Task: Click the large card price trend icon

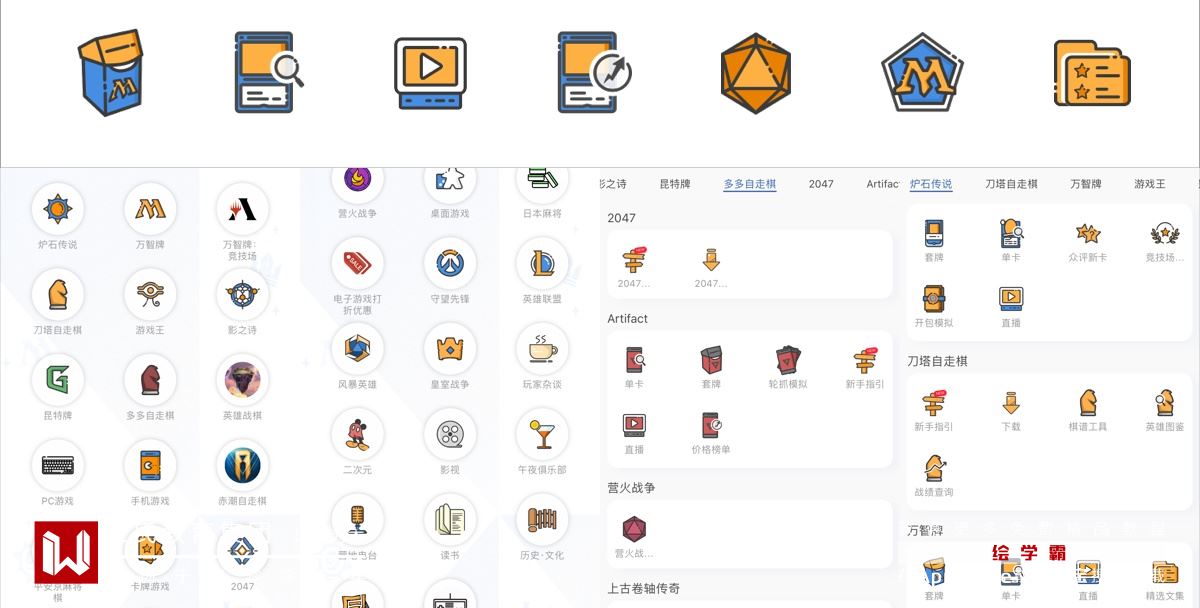Action: click(x=594, y=73)
